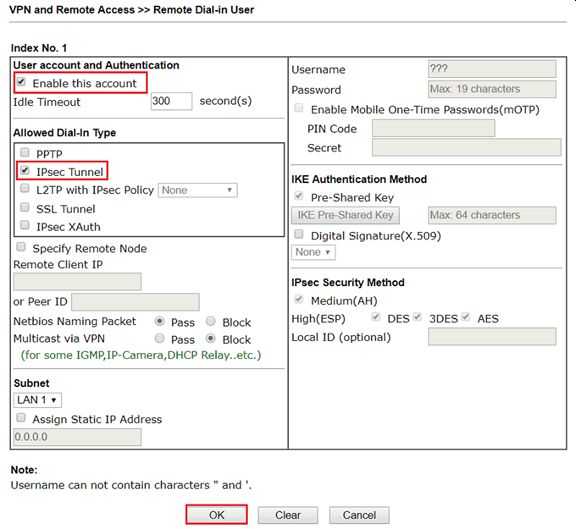Click the IKE Pre-Shared Key button
The image size is (576, 529).
(x=345, y=215)
